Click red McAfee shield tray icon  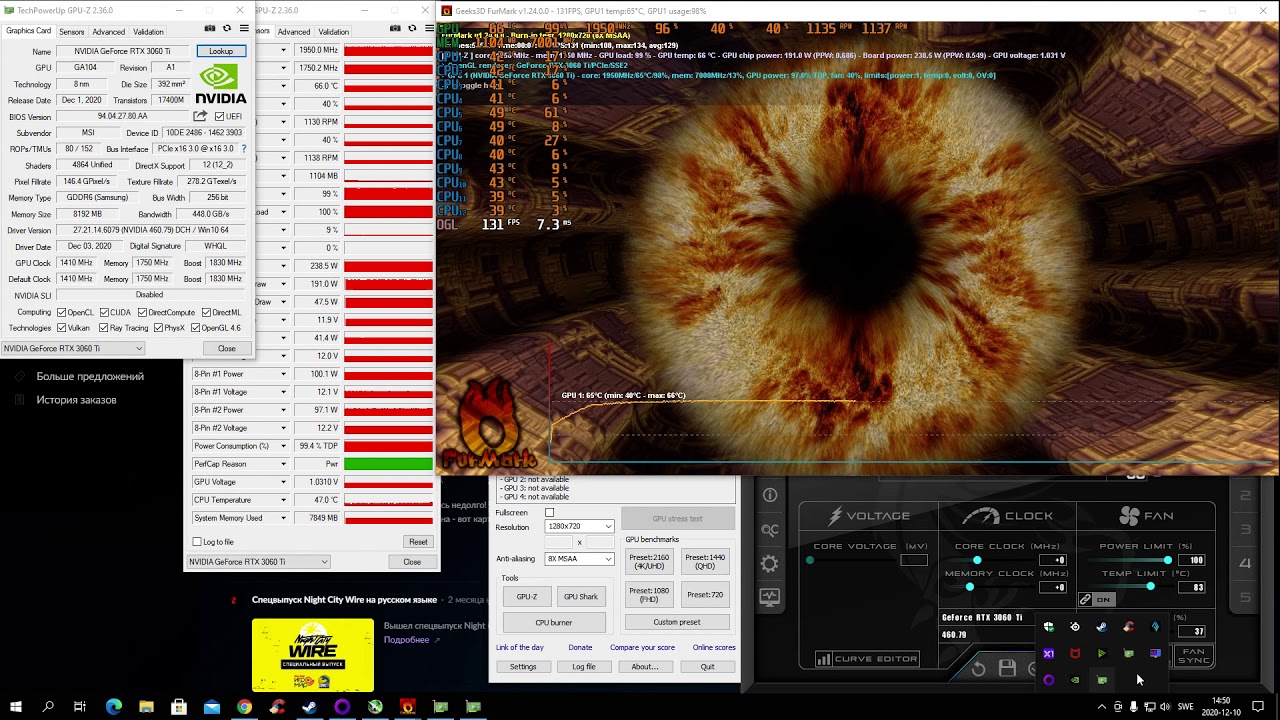point(1075,654)
